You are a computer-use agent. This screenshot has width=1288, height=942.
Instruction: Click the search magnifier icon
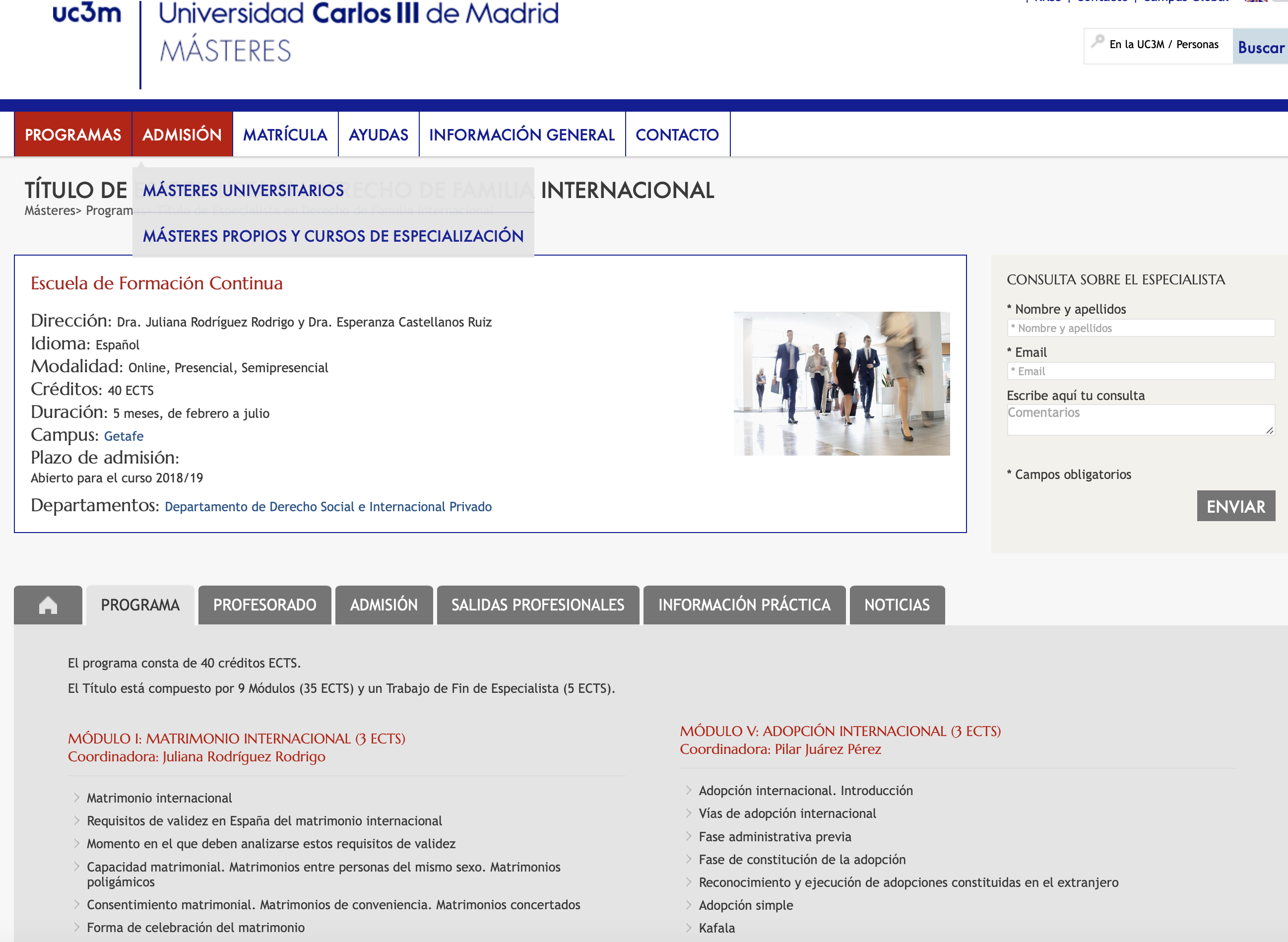(1097, 42)
